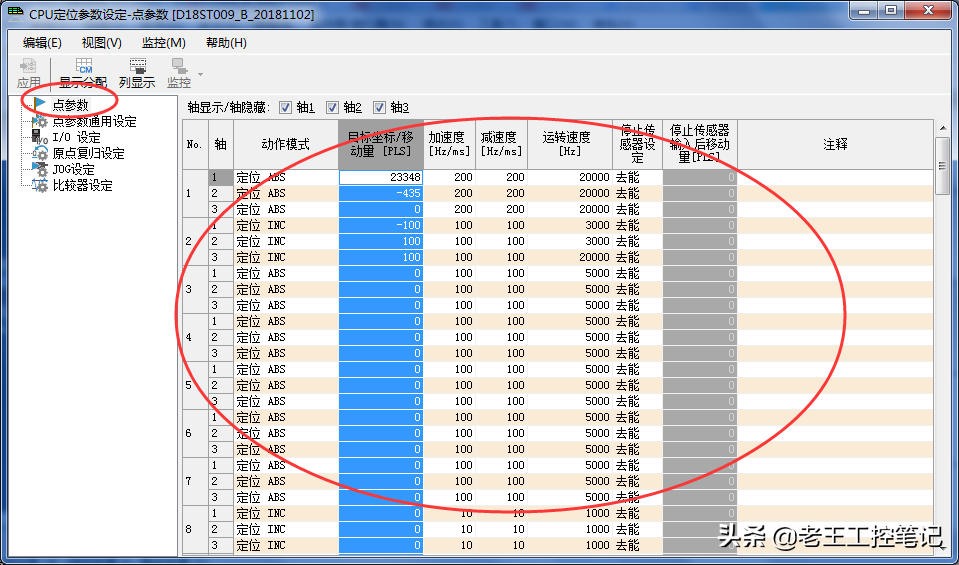Select target coordinate cell with value -435
This screenshot has height=565, width=959.
[380, 193]
